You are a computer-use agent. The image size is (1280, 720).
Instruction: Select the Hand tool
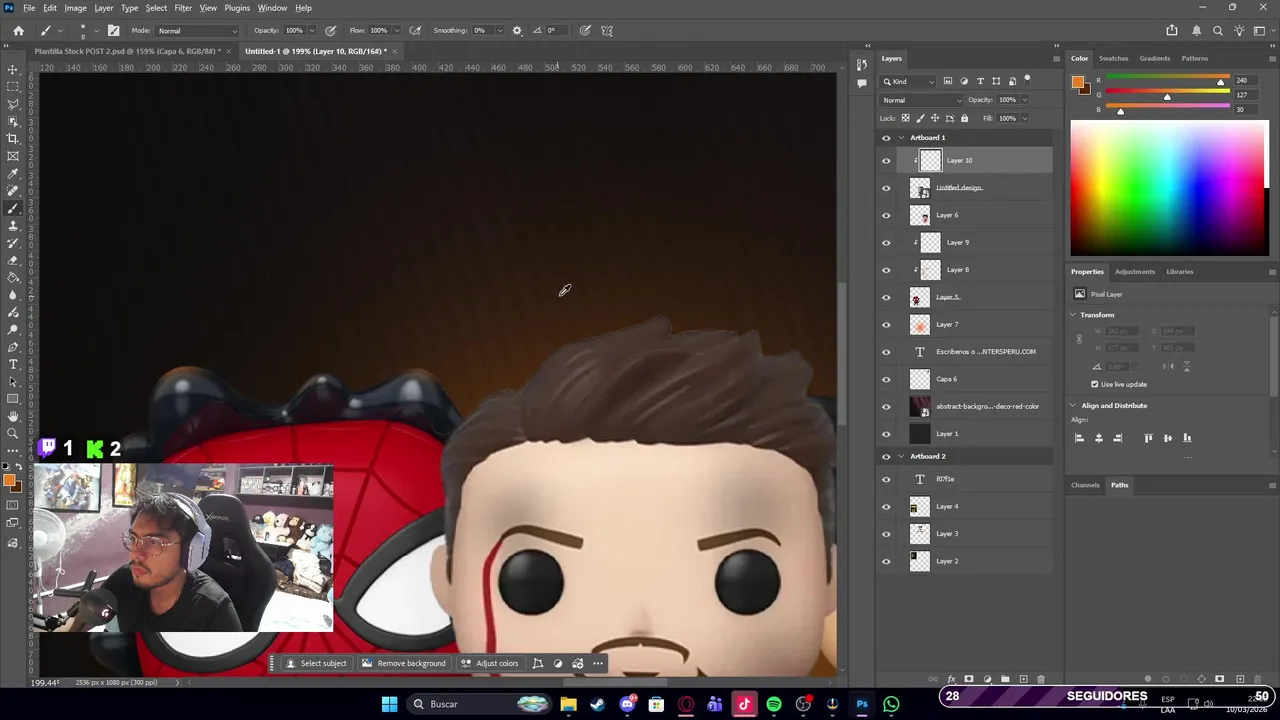pos(13,416)
